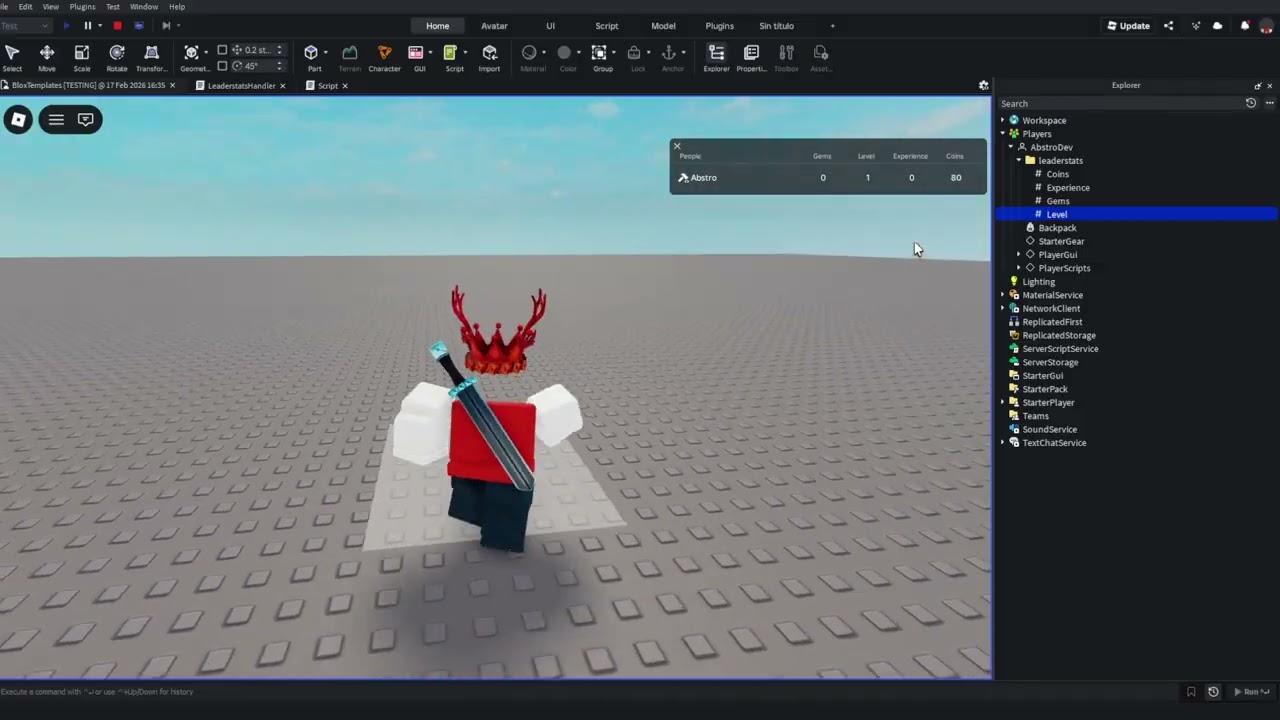The height and width of the screenshot is (720, 1280).
Task: Click the cloud icon in top bar
Action: pyautogui.click(x=1217, y=26)
